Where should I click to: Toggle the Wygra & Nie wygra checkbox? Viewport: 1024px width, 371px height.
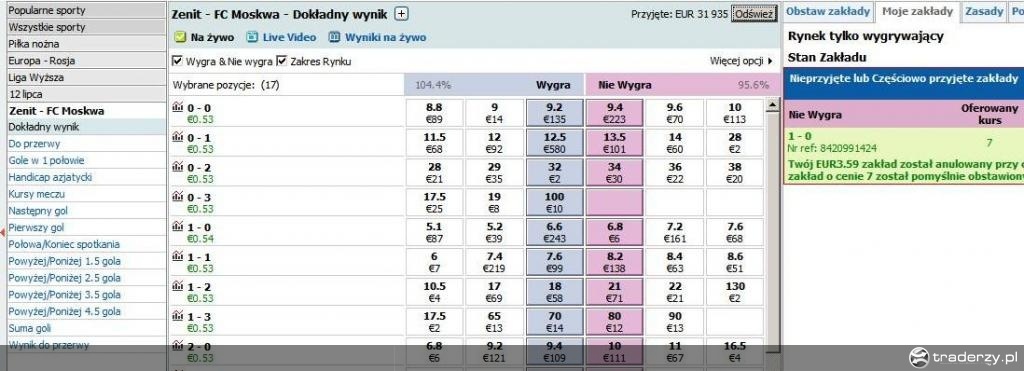click(177, 61)
